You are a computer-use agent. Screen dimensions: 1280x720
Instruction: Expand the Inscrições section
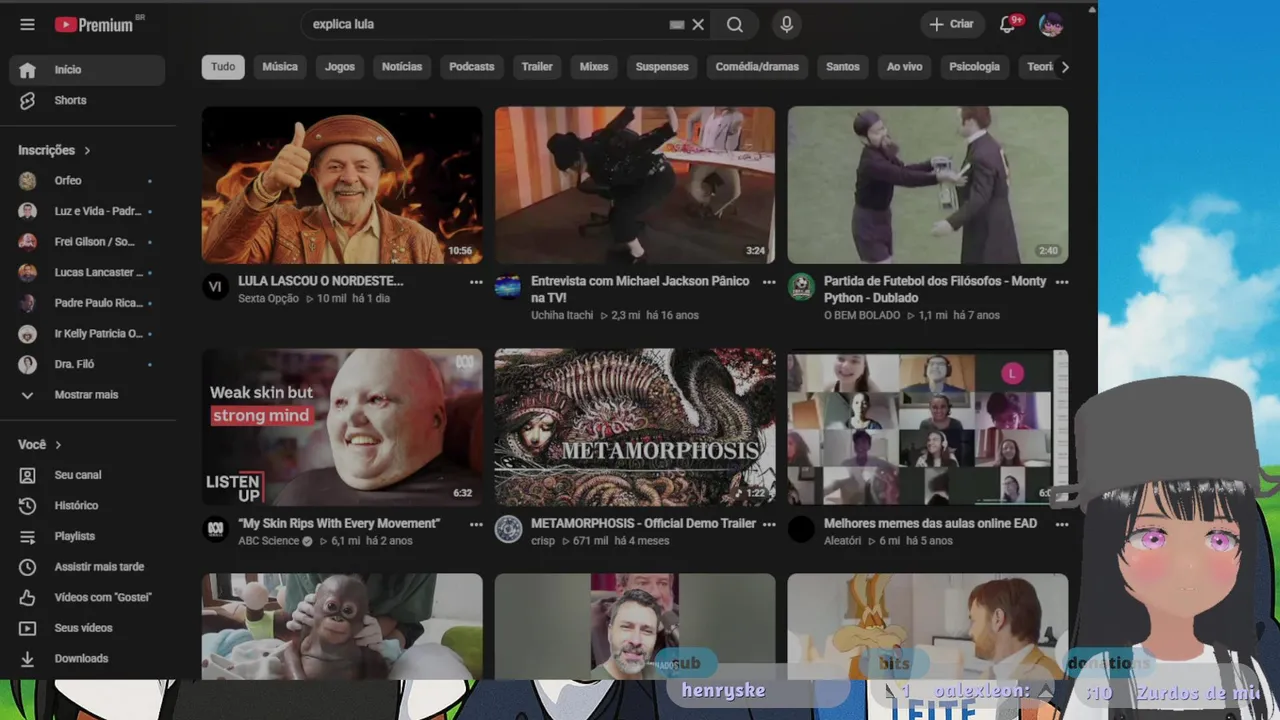point(55,150)
